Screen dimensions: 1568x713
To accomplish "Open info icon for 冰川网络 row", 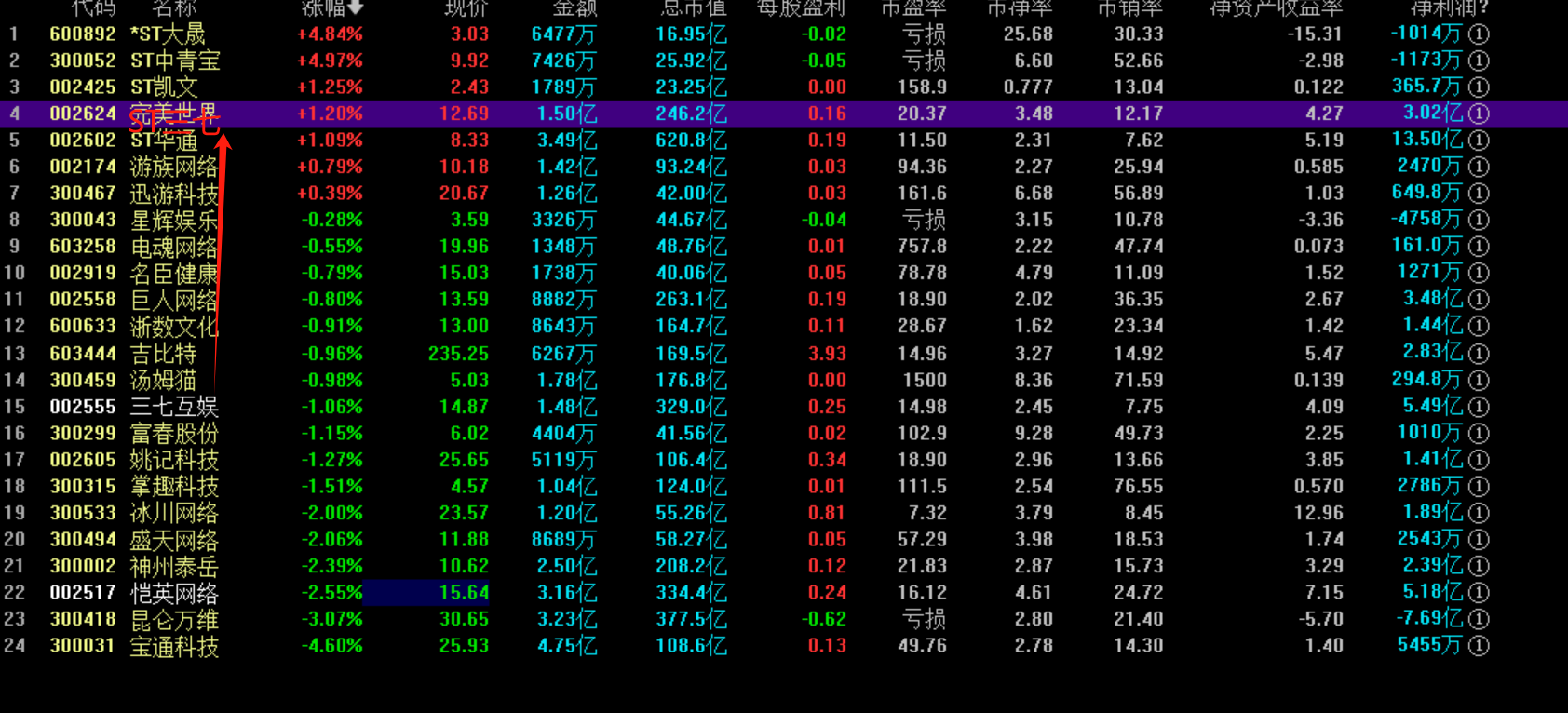I will [1479, 513].
